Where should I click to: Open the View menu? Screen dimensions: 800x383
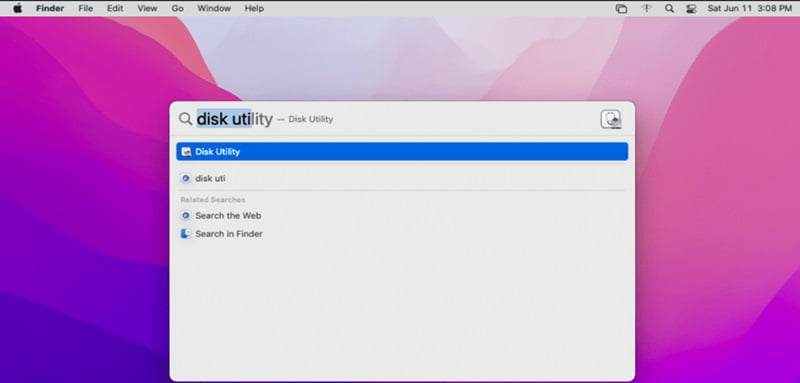coord(147,8)
